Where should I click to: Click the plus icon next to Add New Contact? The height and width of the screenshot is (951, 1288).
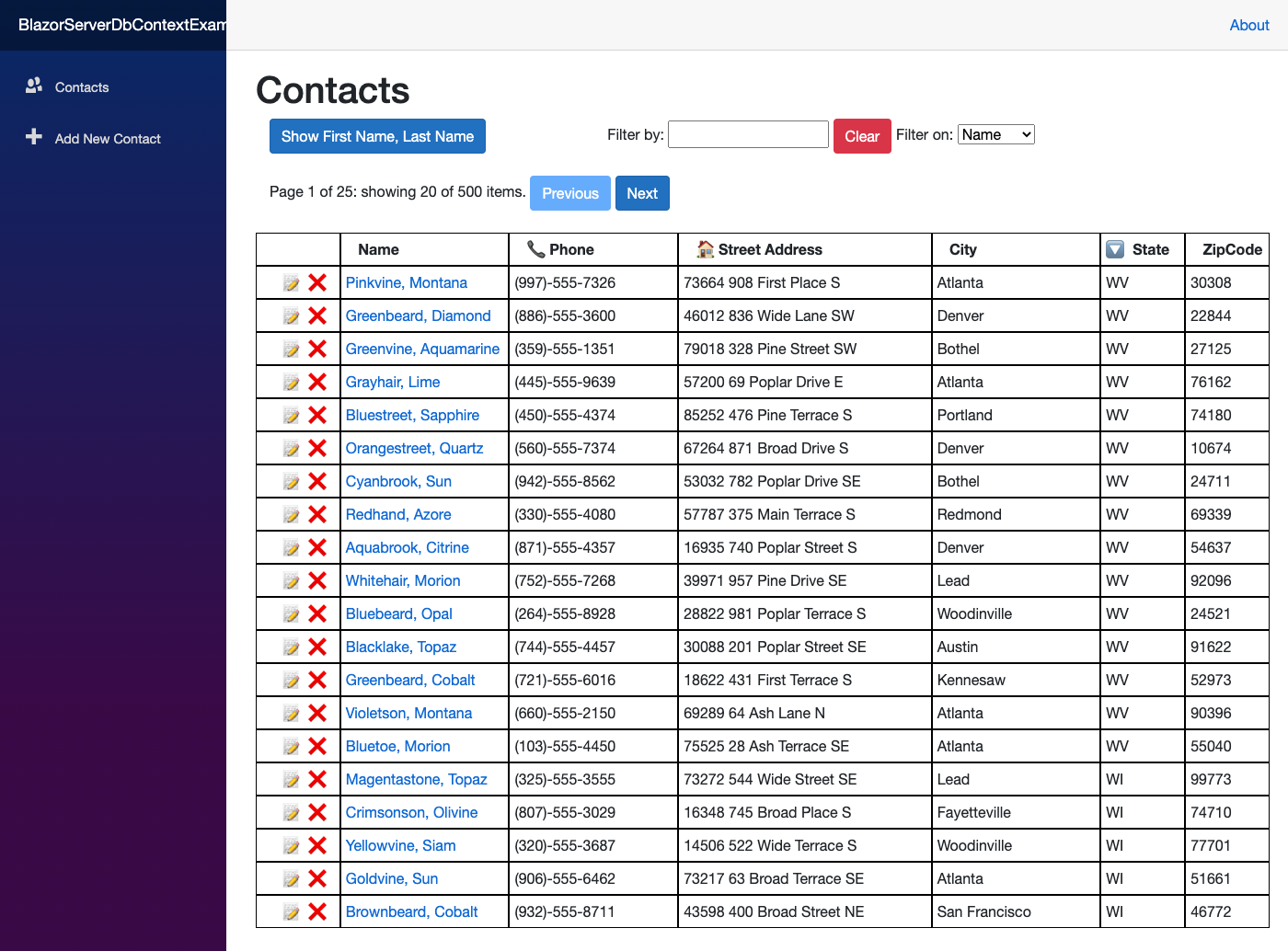pyautogui.click(x=34, y=137)
